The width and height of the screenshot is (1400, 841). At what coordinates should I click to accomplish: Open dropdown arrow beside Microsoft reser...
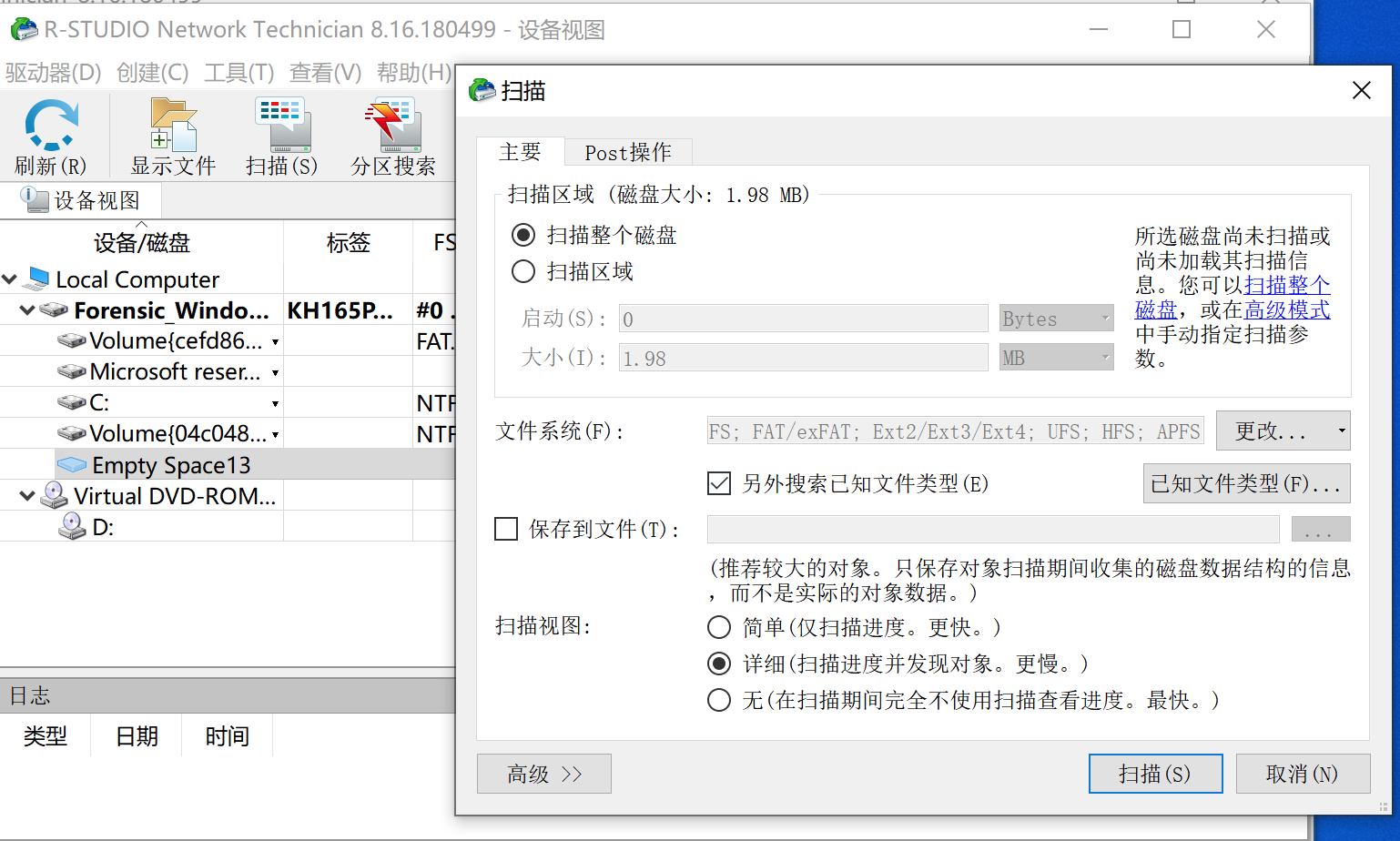click(275, 373)
